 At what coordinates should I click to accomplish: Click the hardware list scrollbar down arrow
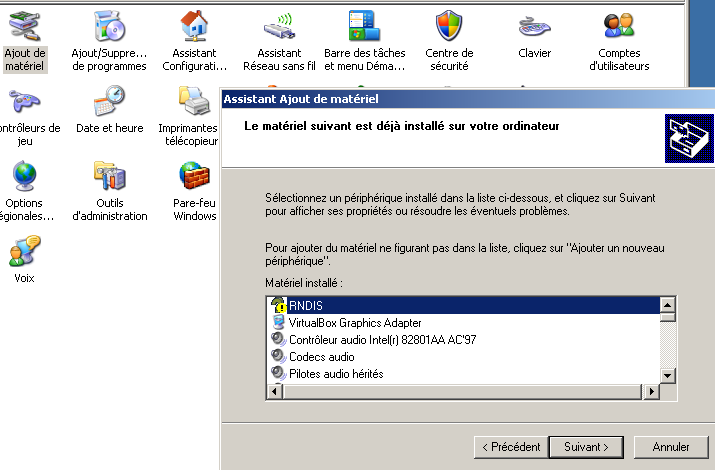click(669, 375)
